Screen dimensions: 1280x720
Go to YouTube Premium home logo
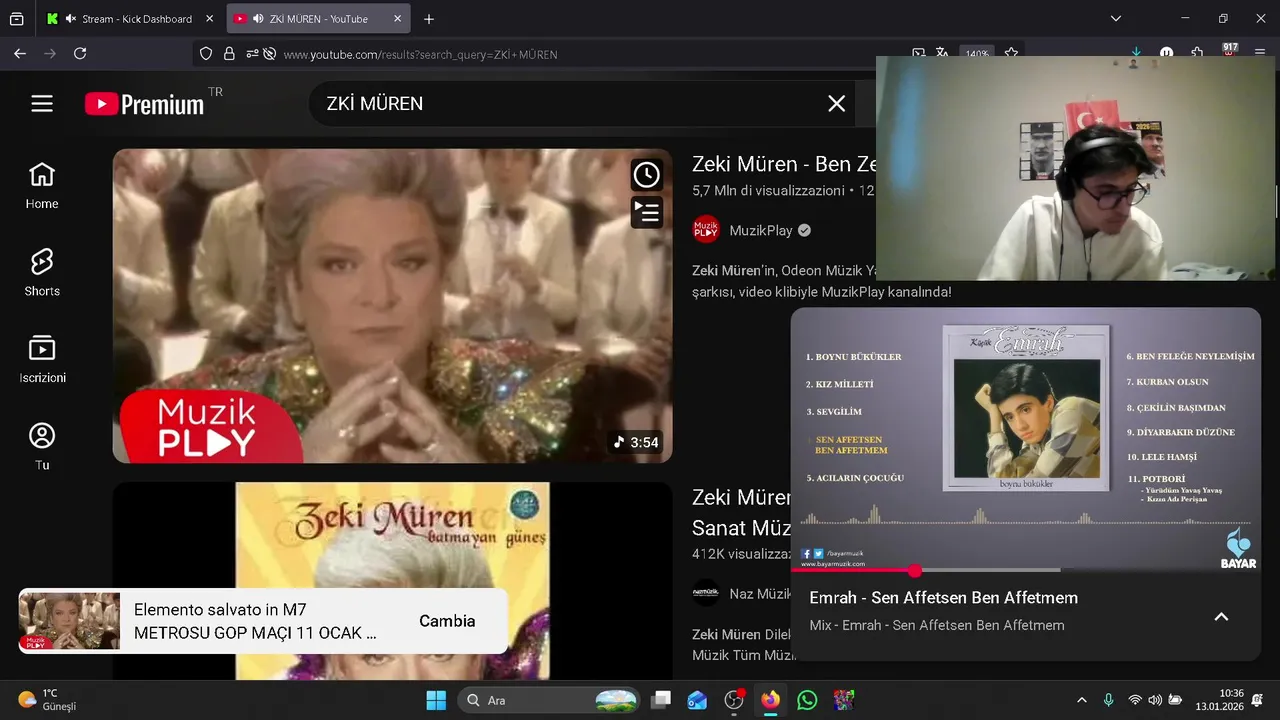[145, 104]
